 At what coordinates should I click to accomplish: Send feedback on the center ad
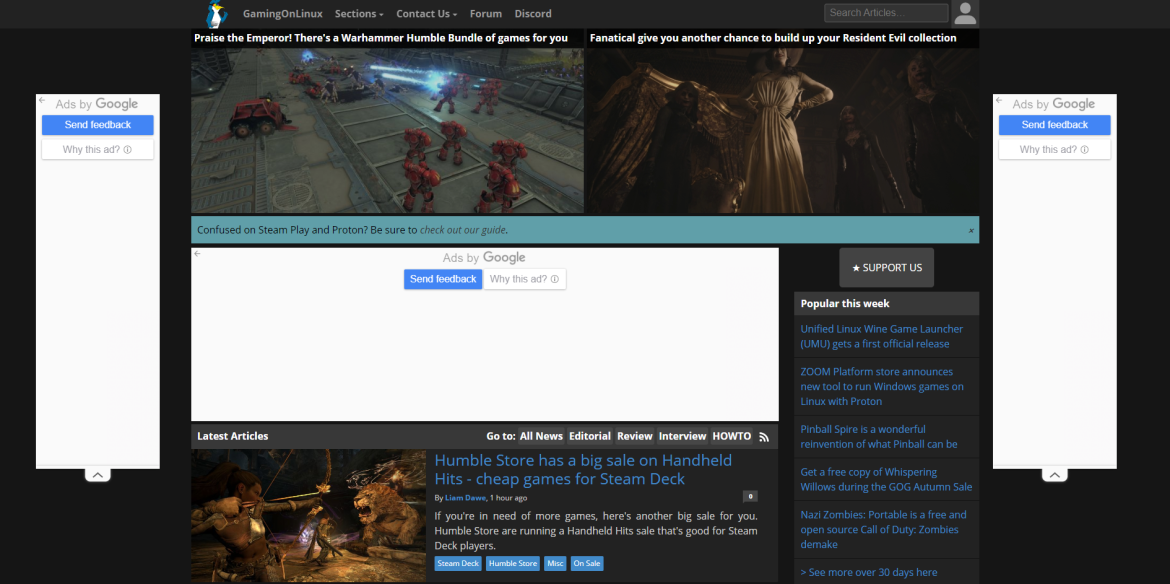coord(443,279)
